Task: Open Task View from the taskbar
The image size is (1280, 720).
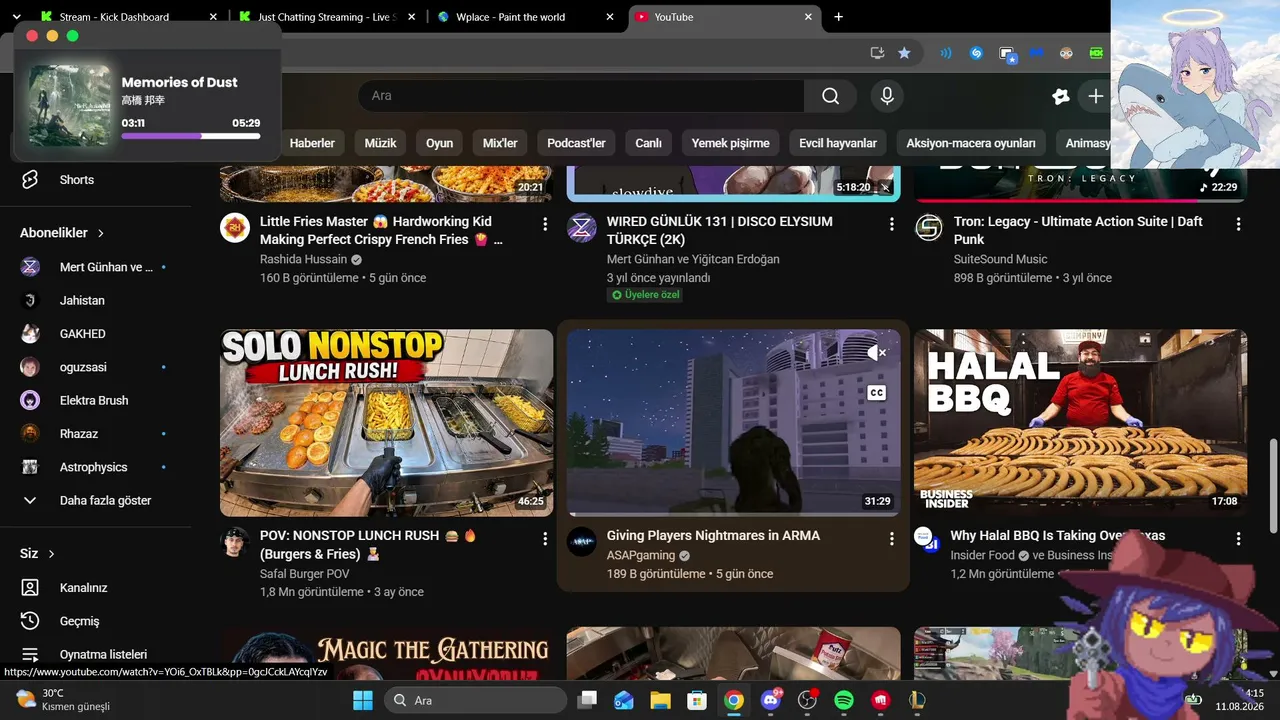Action: 587,700
